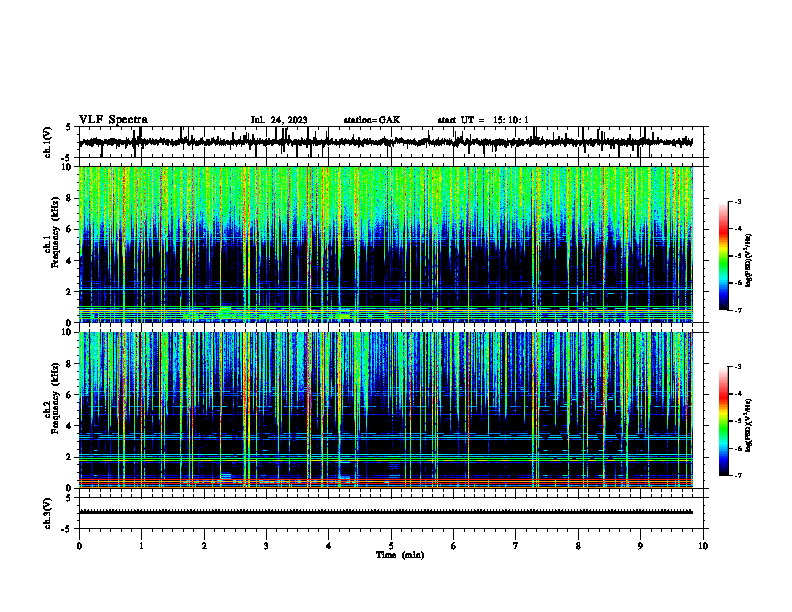Click the "-7" label on ch.2 colorbar

click(738, 476)
